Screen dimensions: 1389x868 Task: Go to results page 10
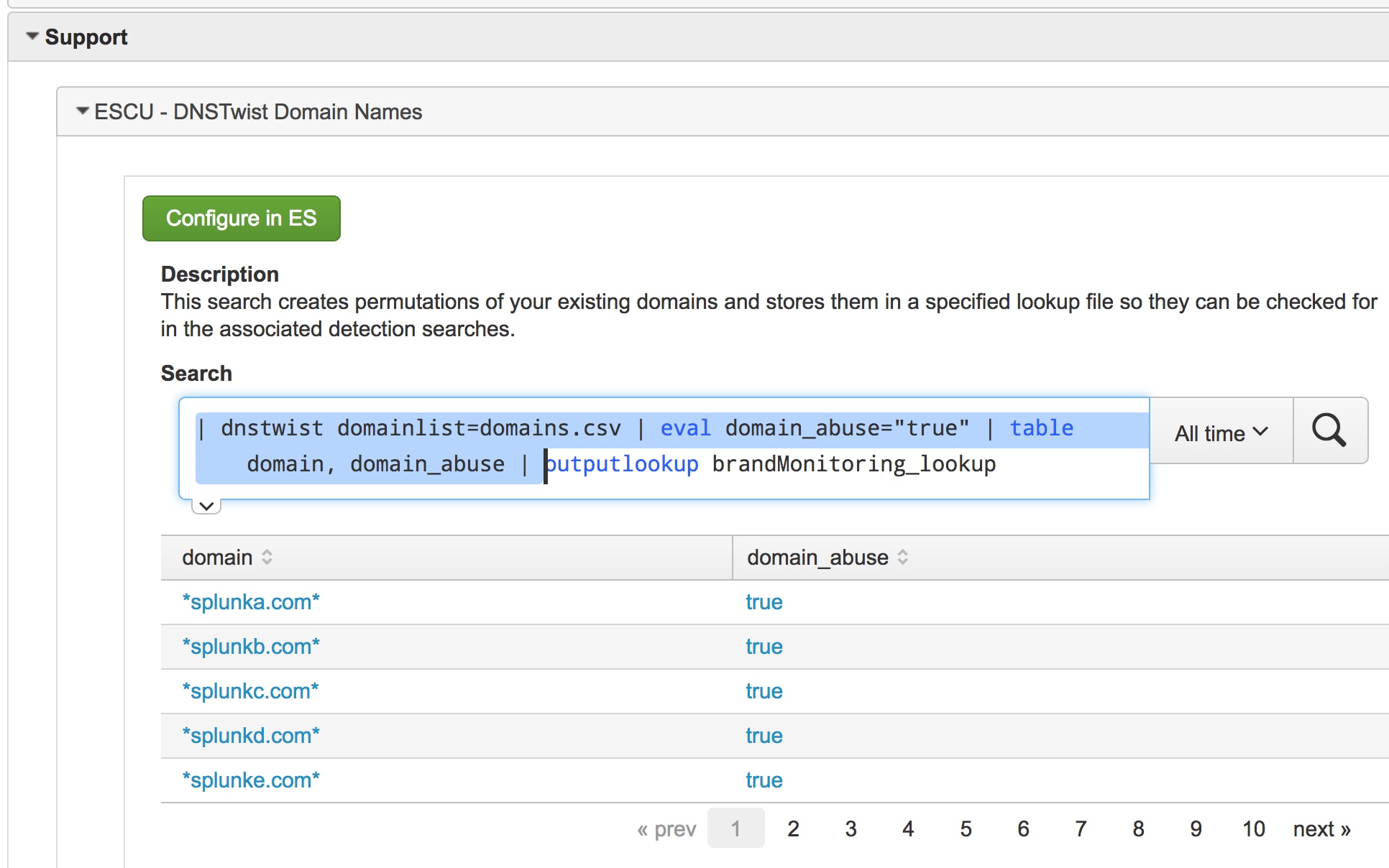[1254, 828]
